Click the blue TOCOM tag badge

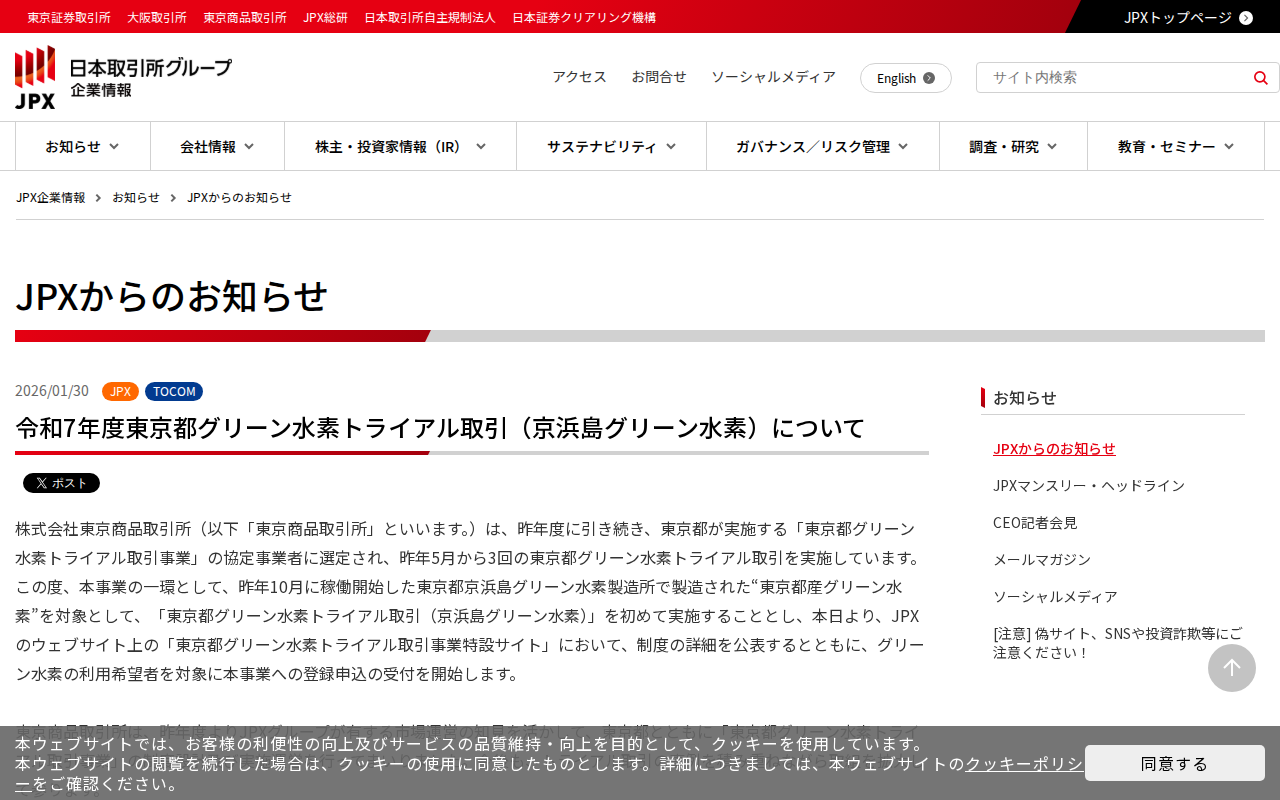coord(174,391)
